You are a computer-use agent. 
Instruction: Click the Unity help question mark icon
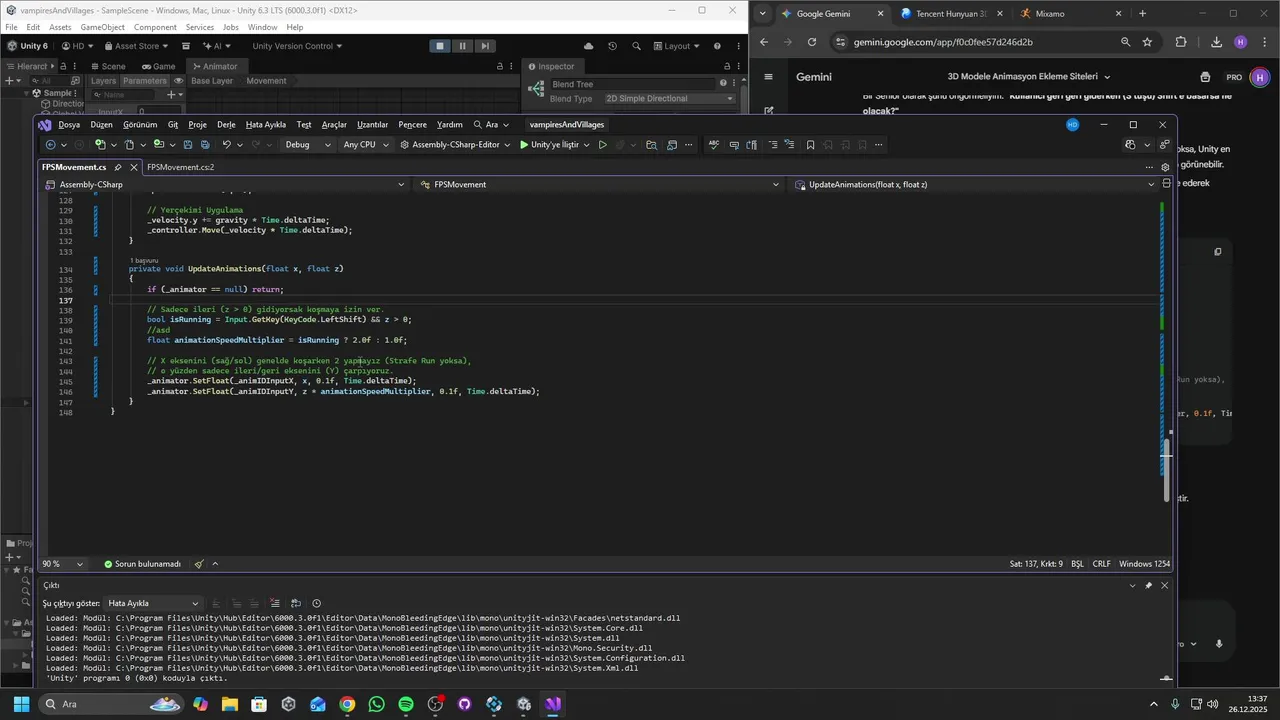click(717, 46)
